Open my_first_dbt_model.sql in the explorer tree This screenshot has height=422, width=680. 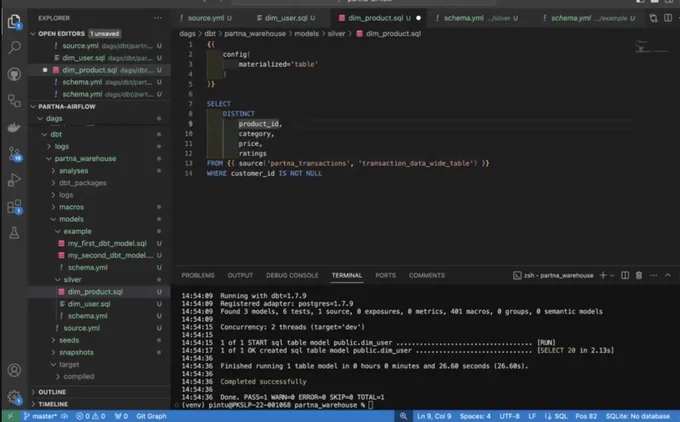point(107,243)
